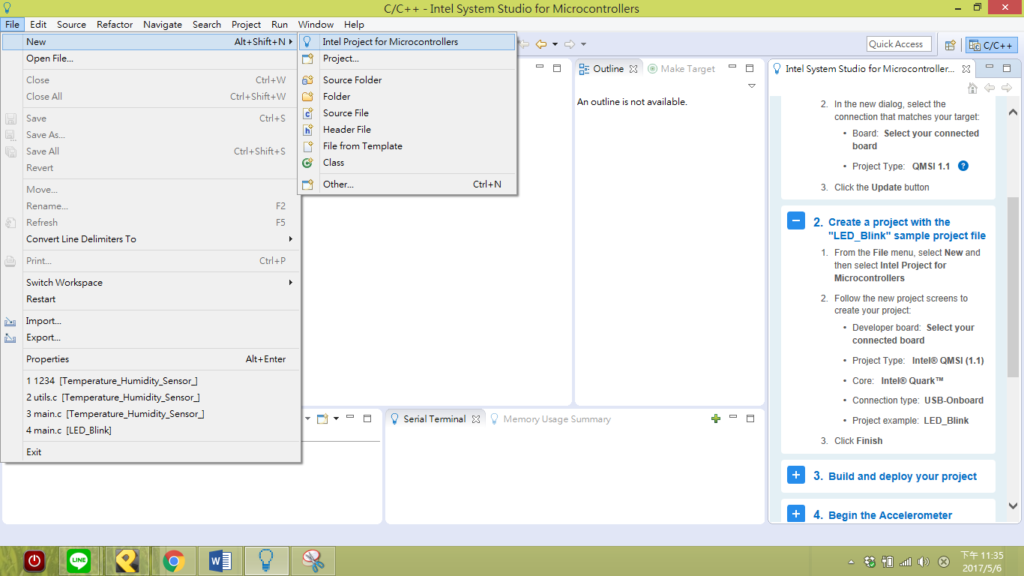Reopen recent file 1234 [Temperature_Humidity_Sensor_]
This screenshot has height=576, width=1024.
tap(150, 381)
